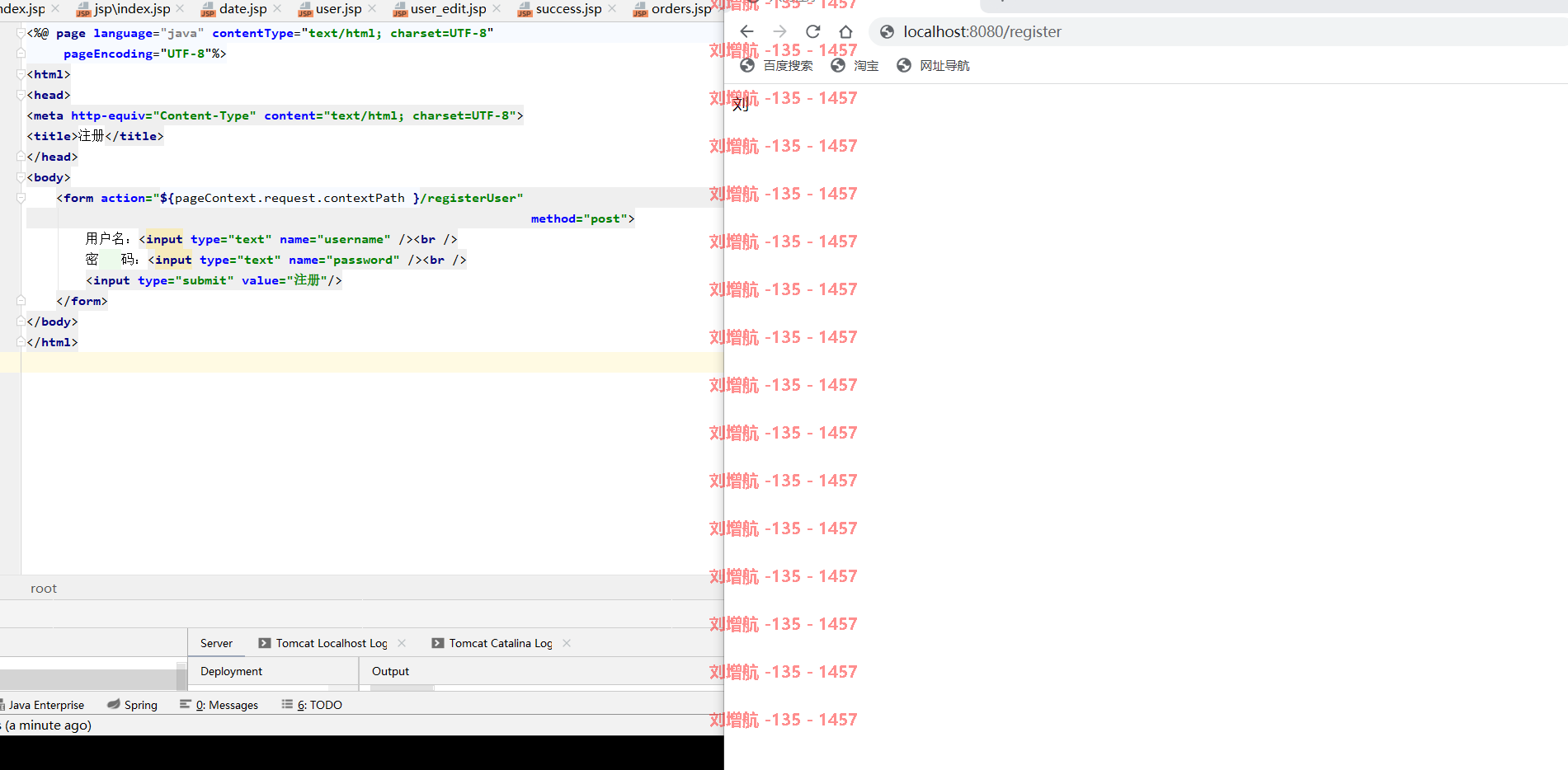Open the 网址导航 bookmark
Screen dimensions: 1568x770
pos(933,66)
